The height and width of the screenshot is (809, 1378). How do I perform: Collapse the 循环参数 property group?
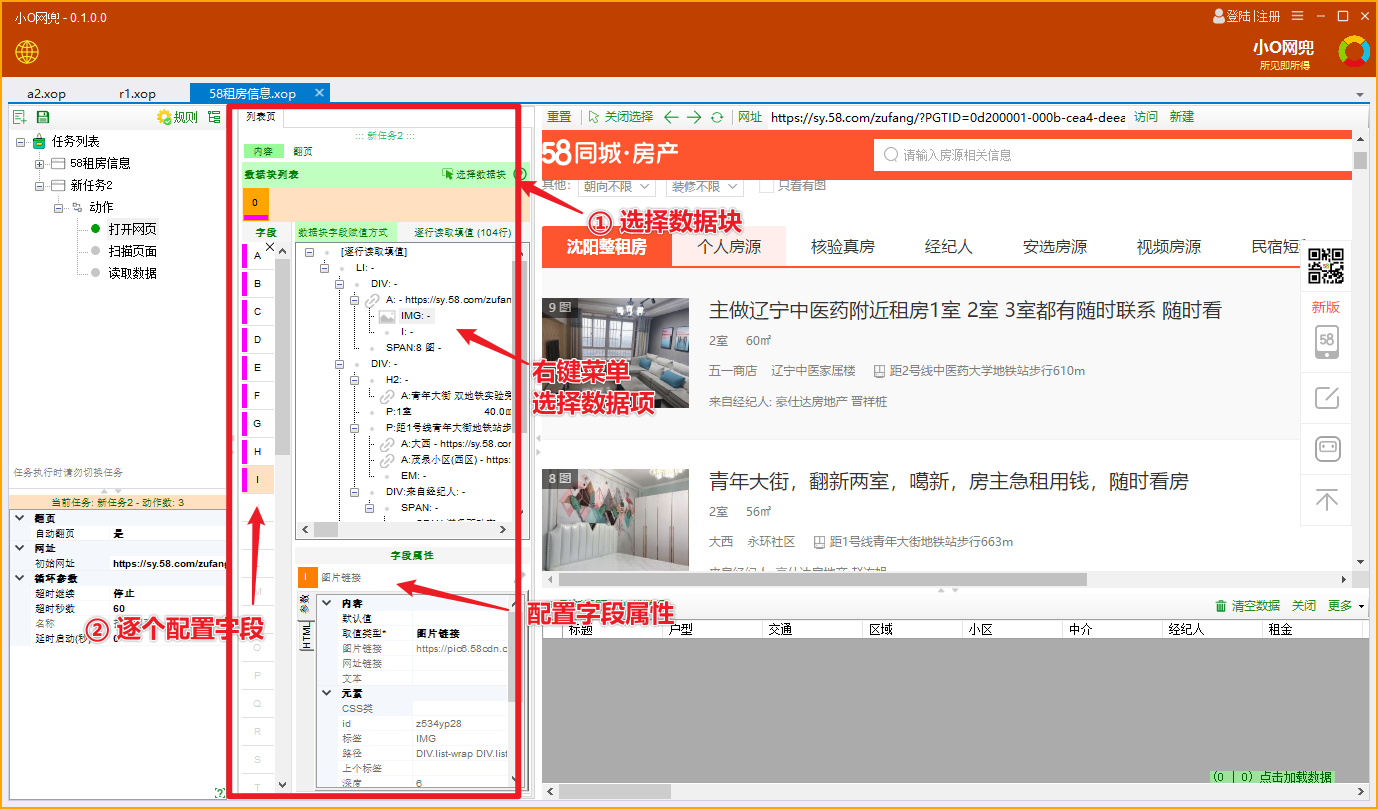pos(18,578)
